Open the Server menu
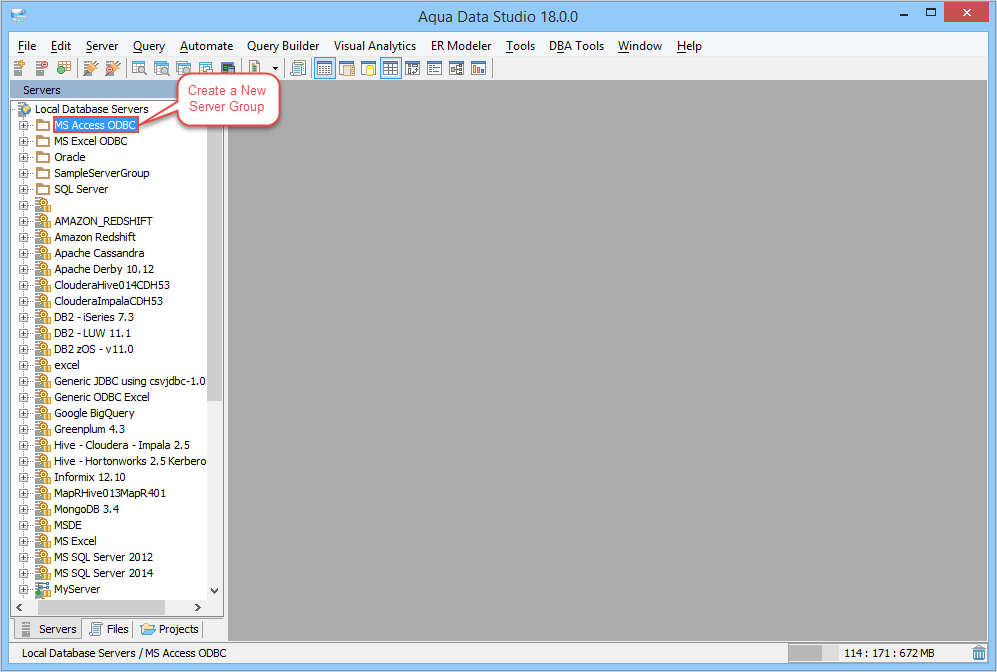Image resolution: width=997 pixels, height=672 pixels. pos(102,46)
